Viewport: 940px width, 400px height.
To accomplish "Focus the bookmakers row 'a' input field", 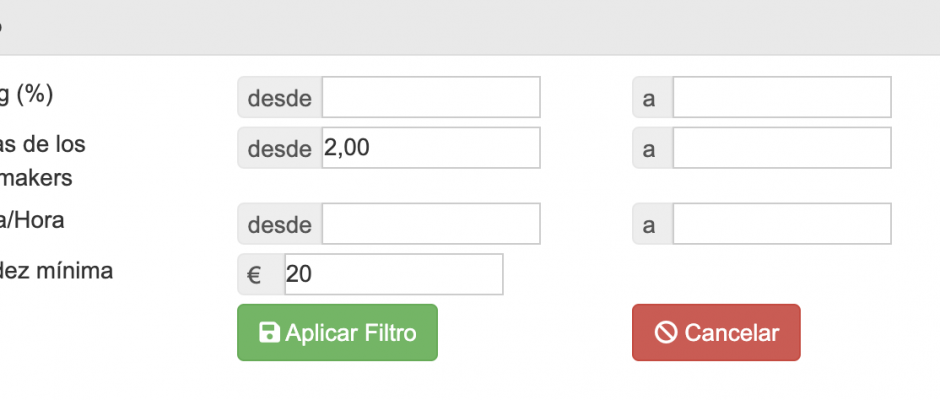I will point(782,148).
